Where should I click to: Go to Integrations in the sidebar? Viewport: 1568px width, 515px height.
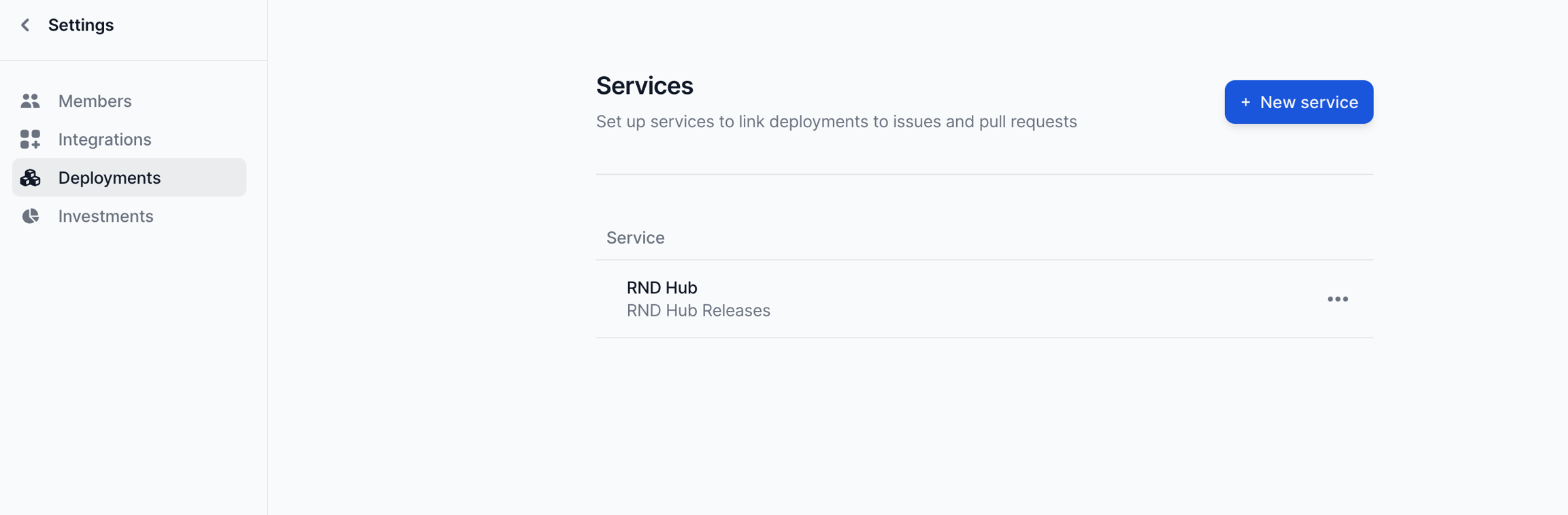coord(105,139)
